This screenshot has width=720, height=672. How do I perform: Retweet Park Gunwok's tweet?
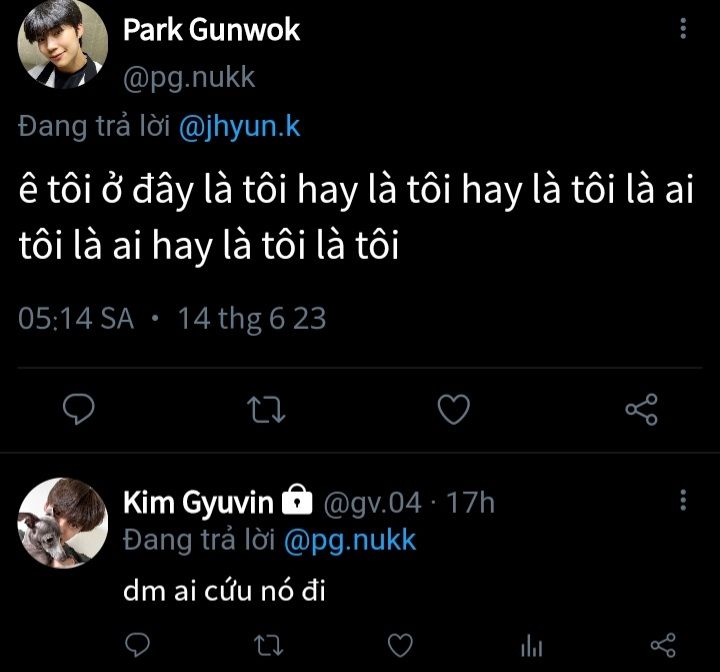coord(267,408)
